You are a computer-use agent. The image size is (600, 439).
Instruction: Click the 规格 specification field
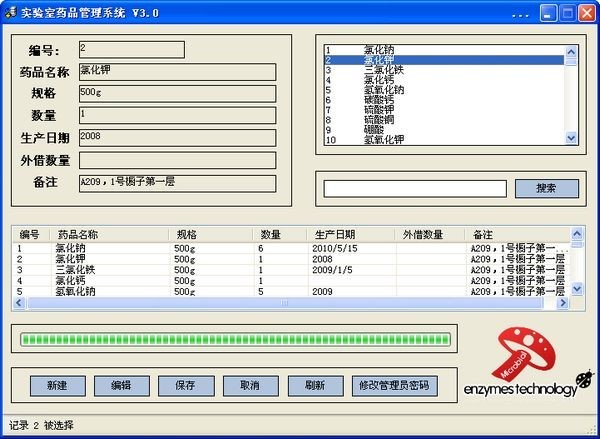tap(177, 94)
